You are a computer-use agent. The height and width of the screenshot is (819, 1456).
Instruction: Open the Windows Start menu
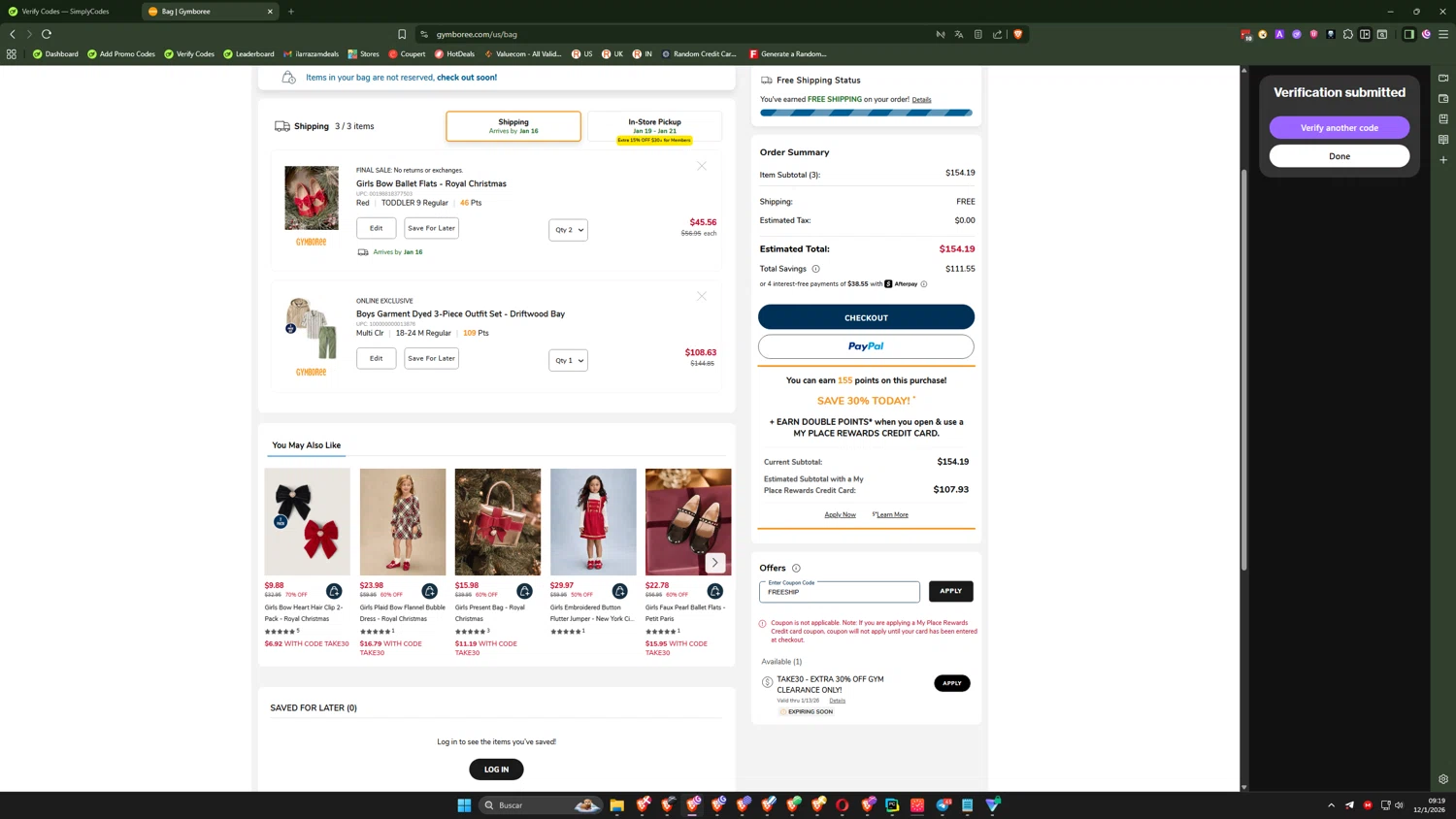pos(464,805)
